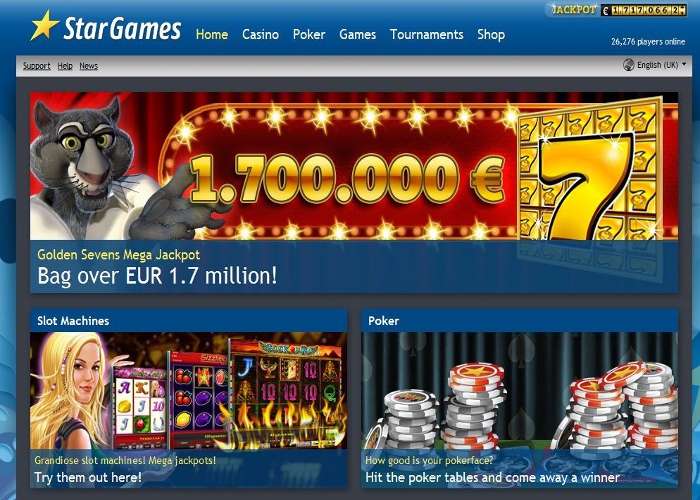The image size is (700, 500).
Task: Click the globe icon beside English (UK)
Action: (x=629, y=65)
